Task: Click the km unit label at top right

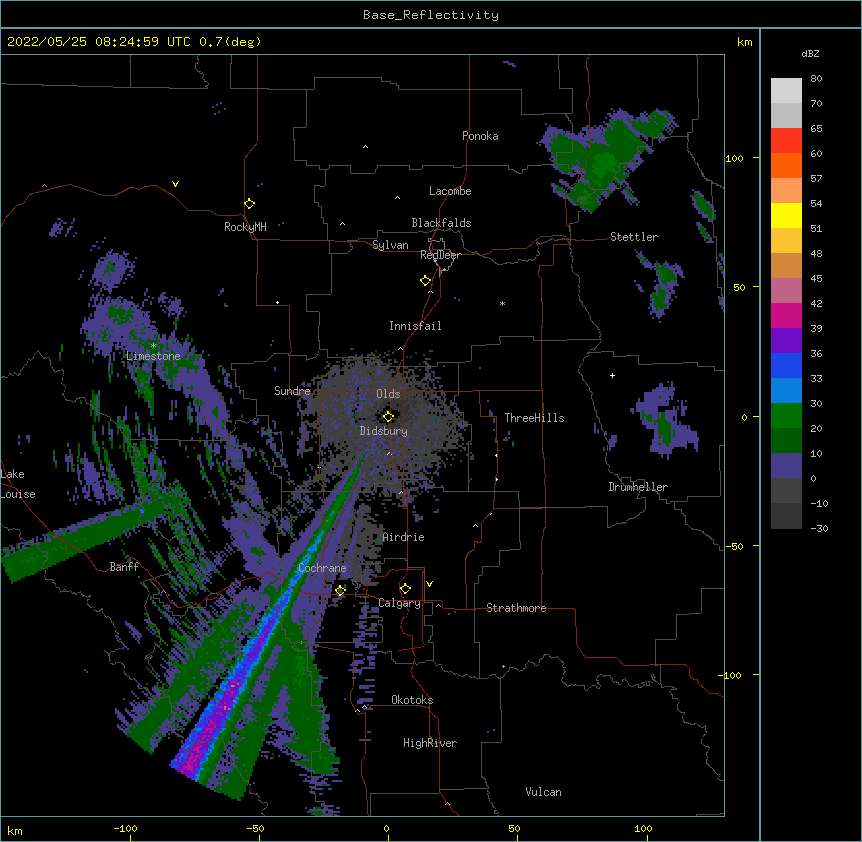Action: tap(745, 42)
